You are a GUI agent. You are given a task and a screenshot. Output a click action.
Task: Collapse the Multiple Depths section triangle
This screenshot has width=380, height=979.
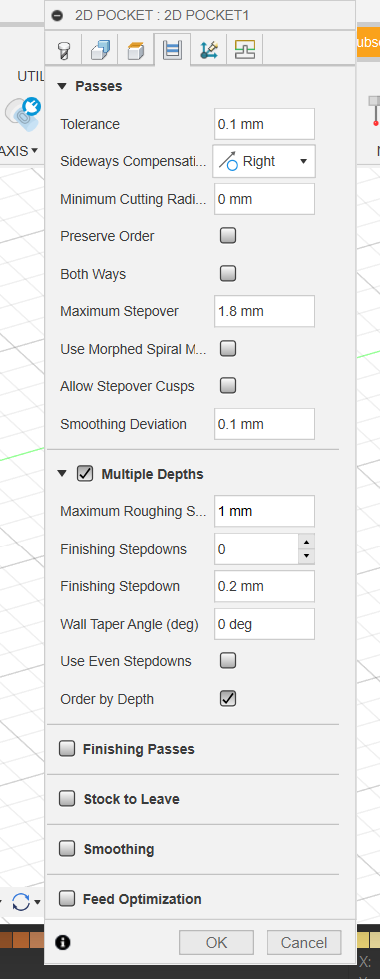61,474
